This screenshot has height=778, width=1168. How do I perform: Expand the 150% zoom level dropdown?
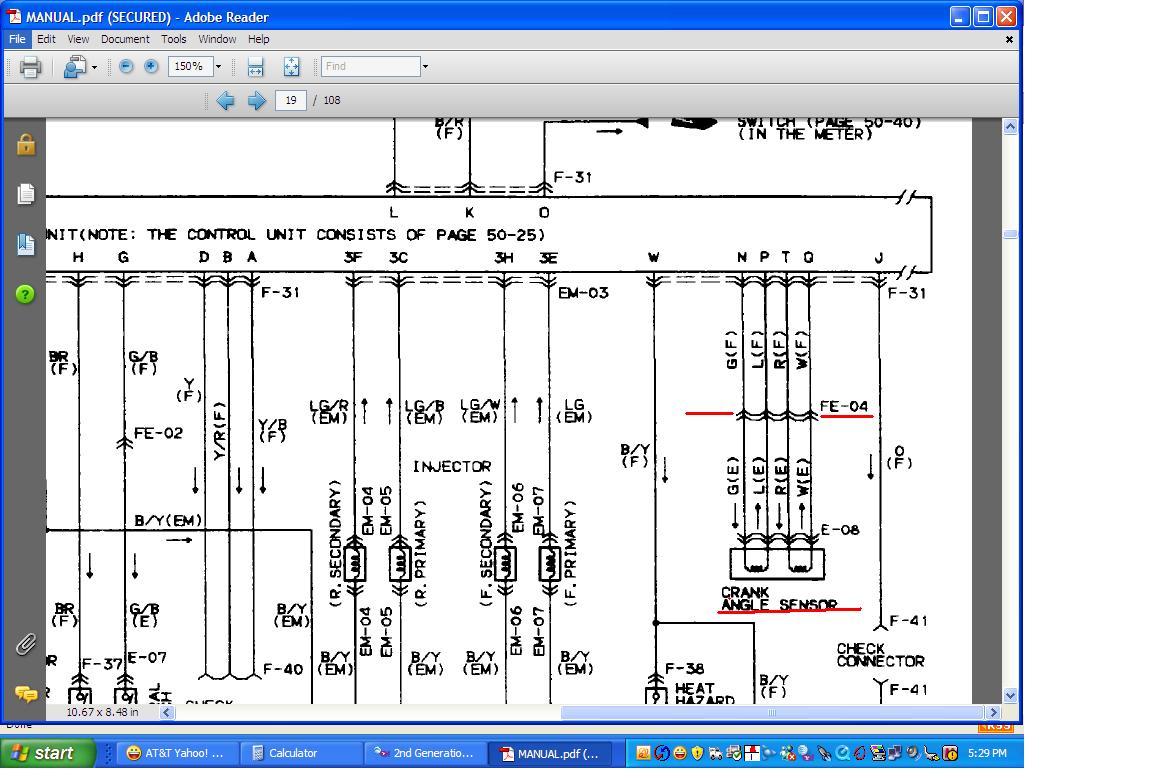tap(218, 66)
